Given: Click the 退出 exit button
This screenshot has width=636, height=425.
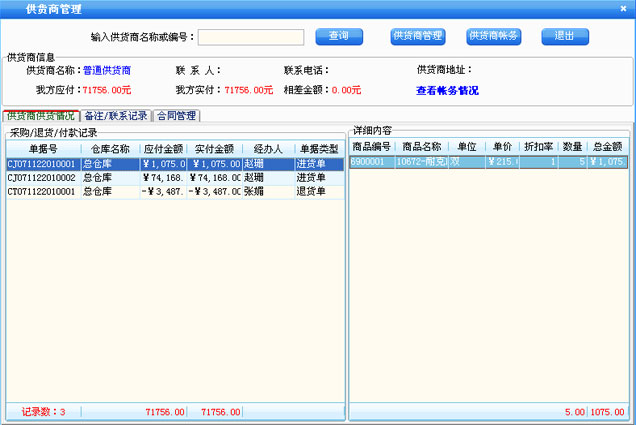Looking at the screenshot, I should coord(564,36).
